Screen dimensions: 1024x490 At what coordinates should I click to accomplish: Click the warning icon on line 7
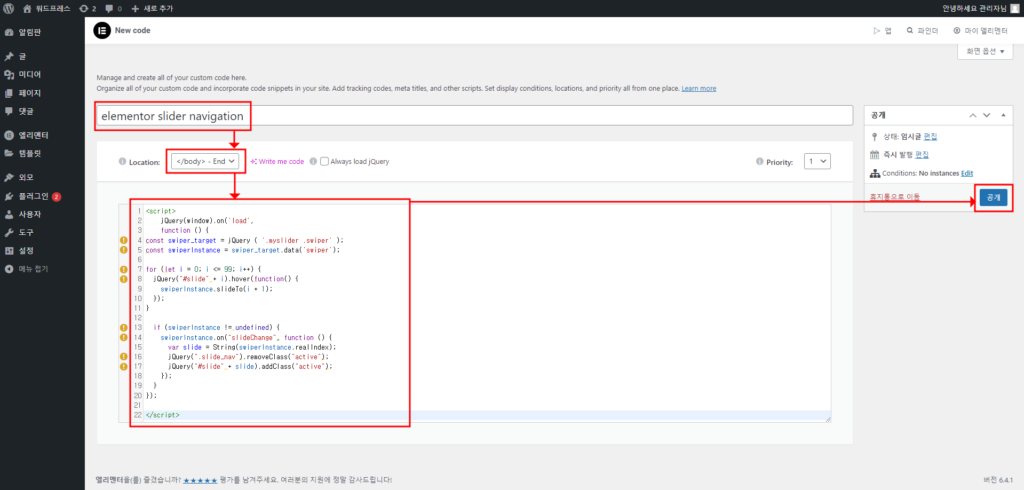(x=123, y=269)
